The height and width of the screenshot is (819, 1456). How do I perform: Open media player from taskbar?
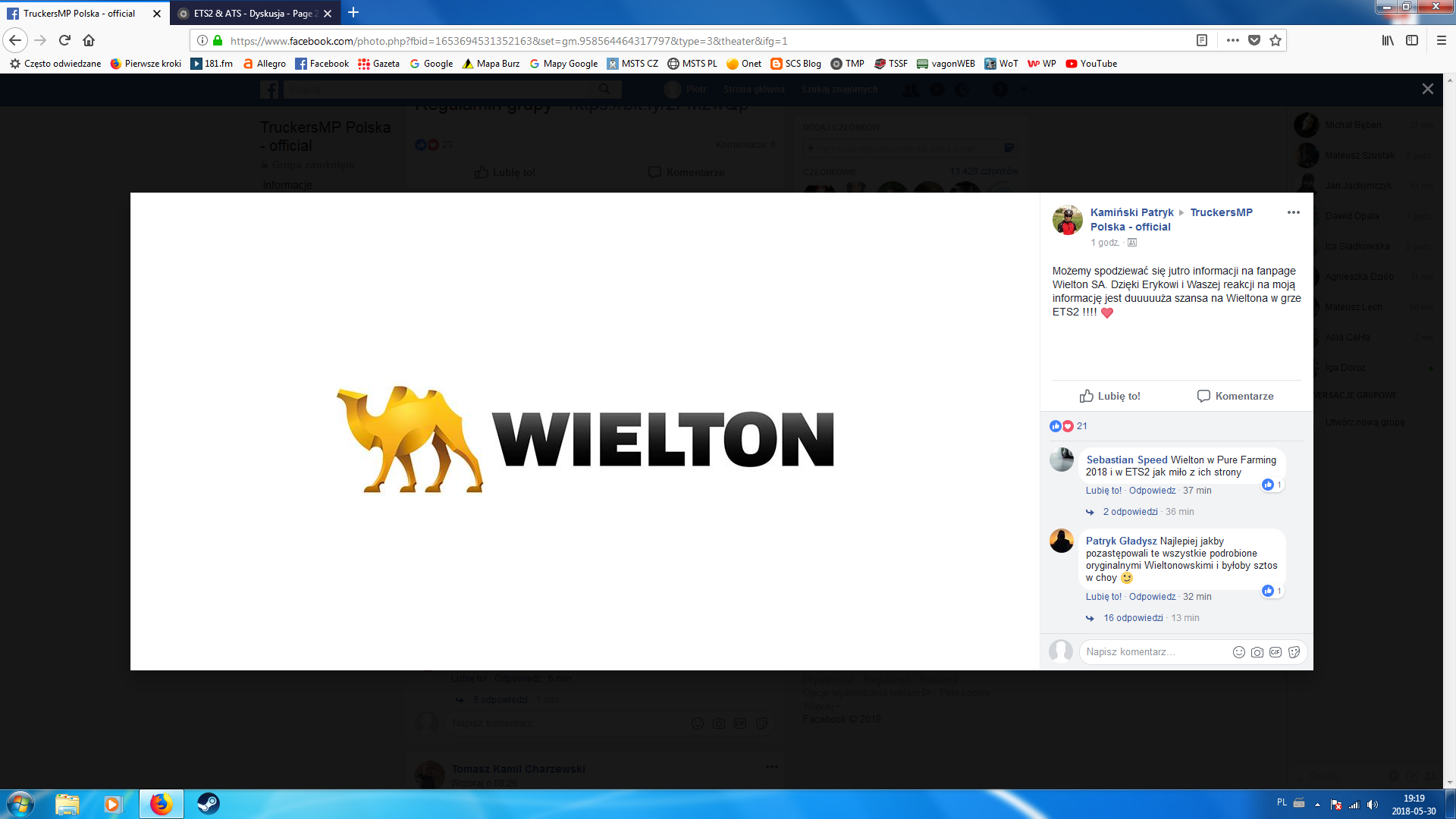(x=113, y=804)
